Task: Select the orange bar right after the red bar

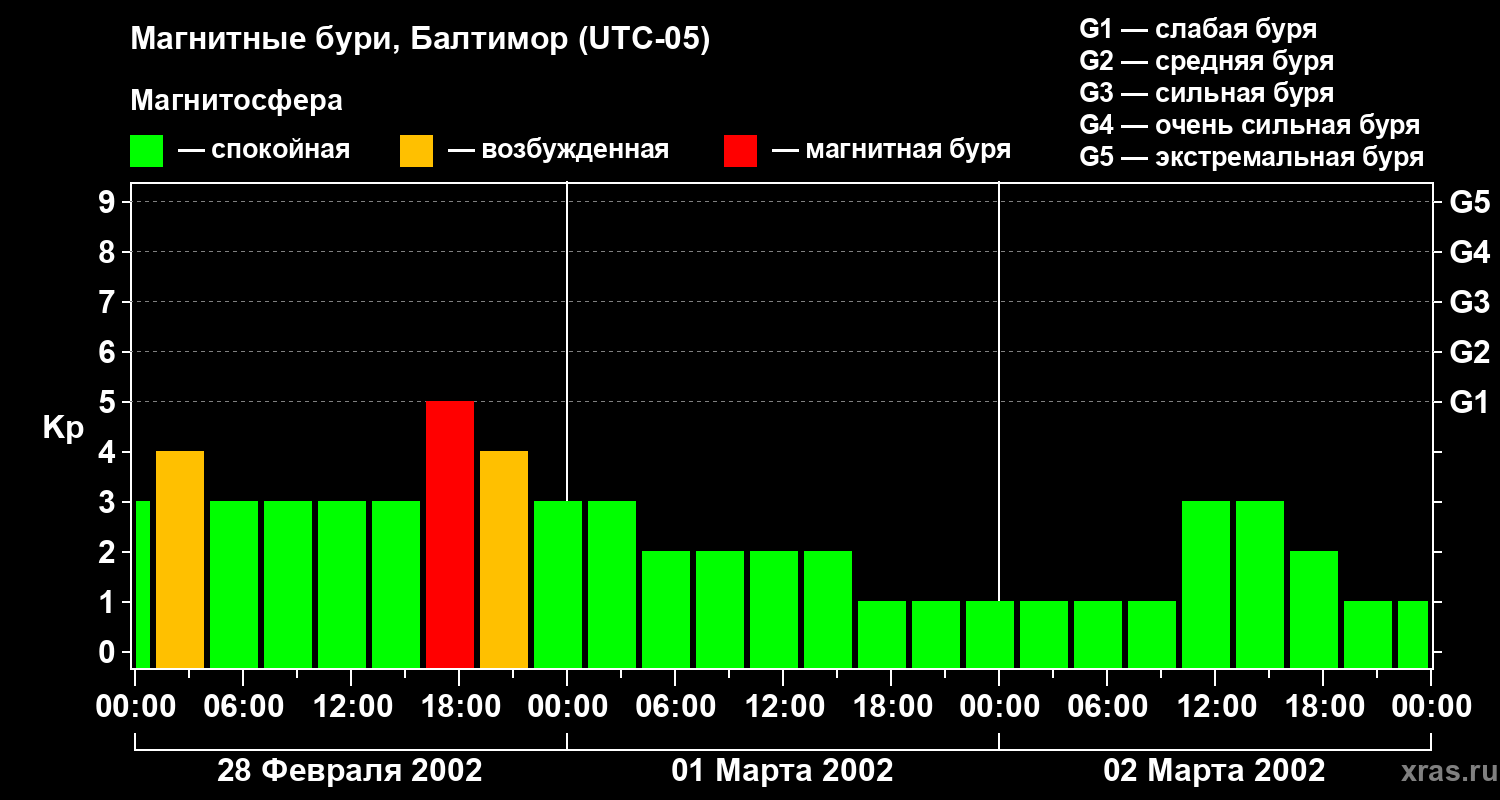Action: 504,559
